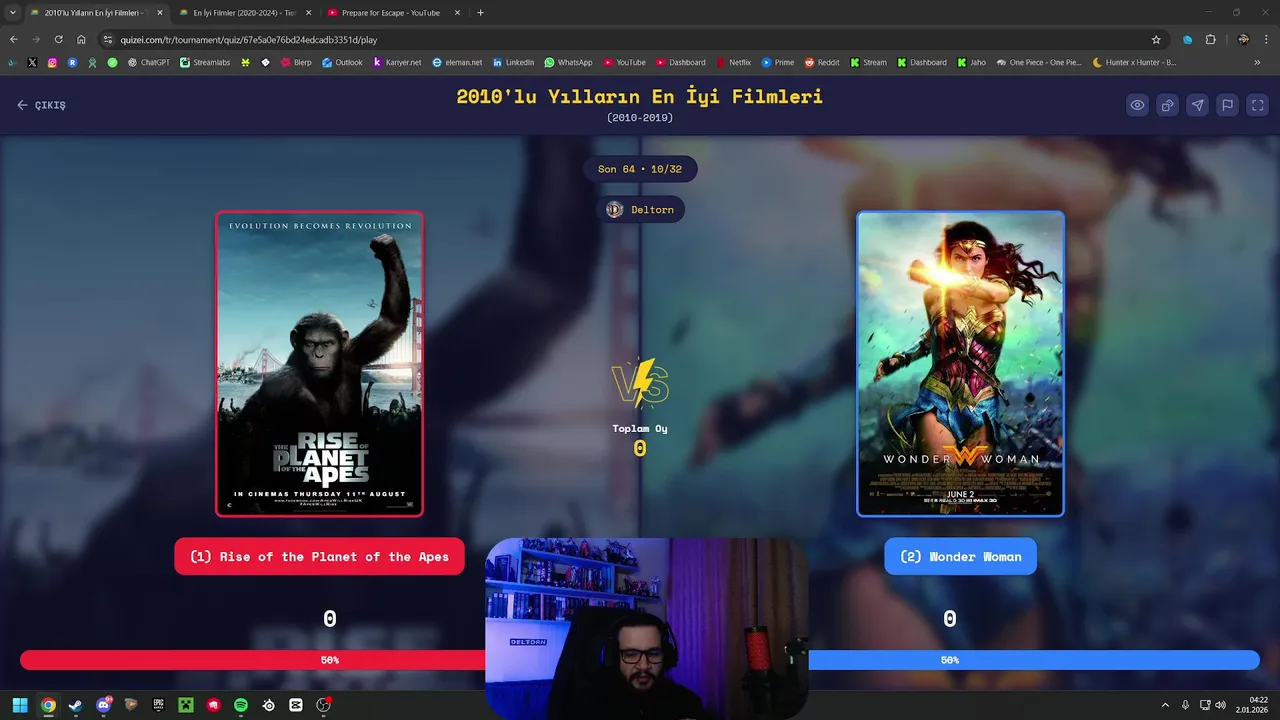Expand the system tray hidden icons arrow

[1165, 705]
